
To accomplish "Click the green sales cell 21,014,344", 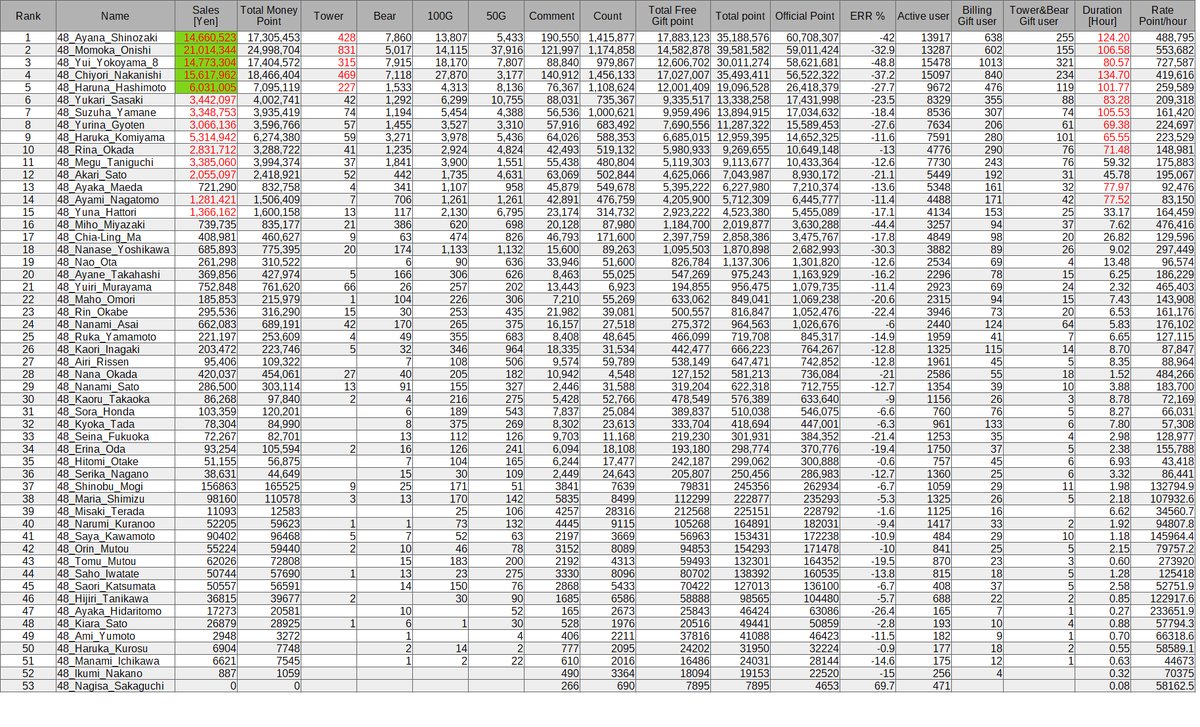I will tap(205, 49).
